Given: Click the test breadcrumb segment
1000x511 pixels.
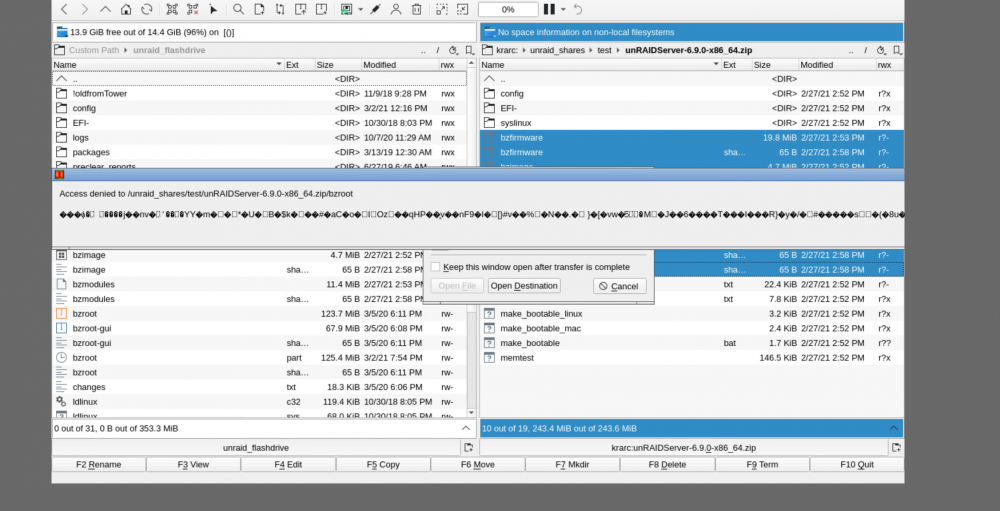Looking at the screenshot, I should [x=605, y=50].
